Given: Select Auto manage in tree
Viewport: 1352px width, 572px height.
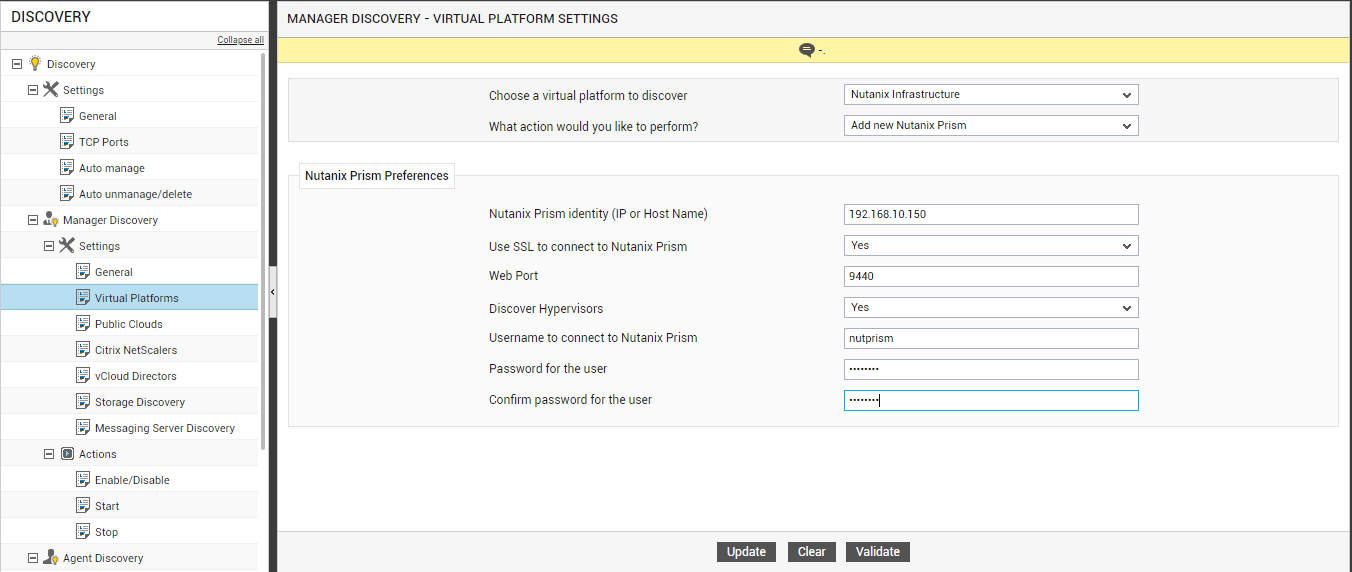Looking at the screenshot, I should (x=112, y=168).
